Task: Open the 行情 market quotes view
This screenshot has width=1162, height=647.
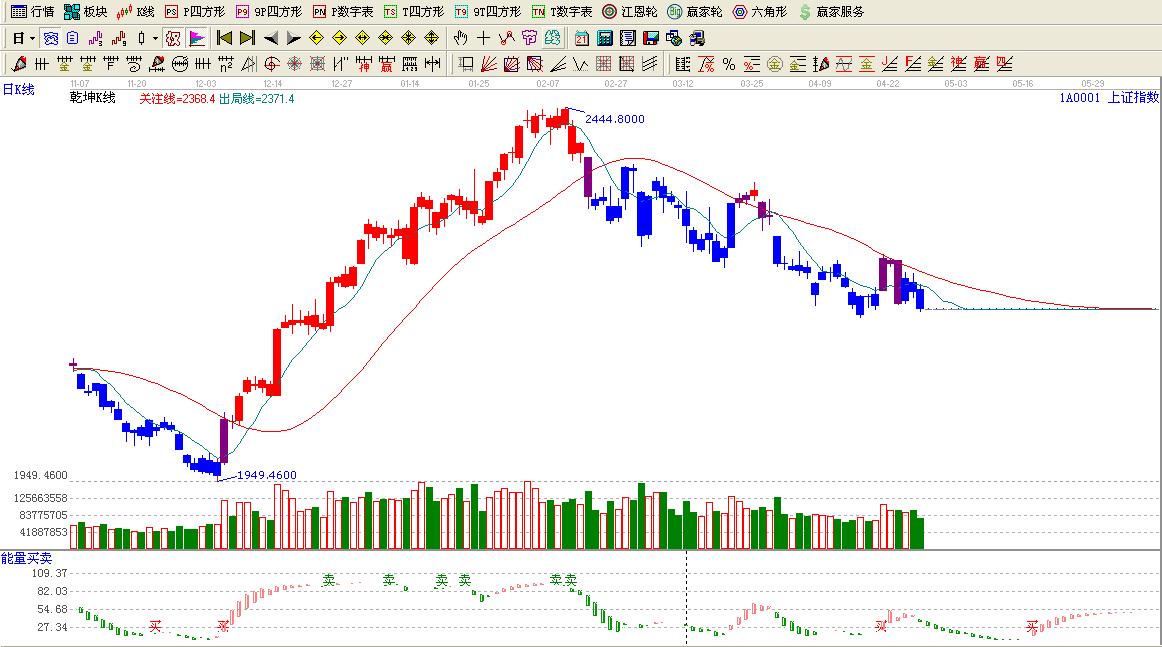Action: tap(32, 12)
